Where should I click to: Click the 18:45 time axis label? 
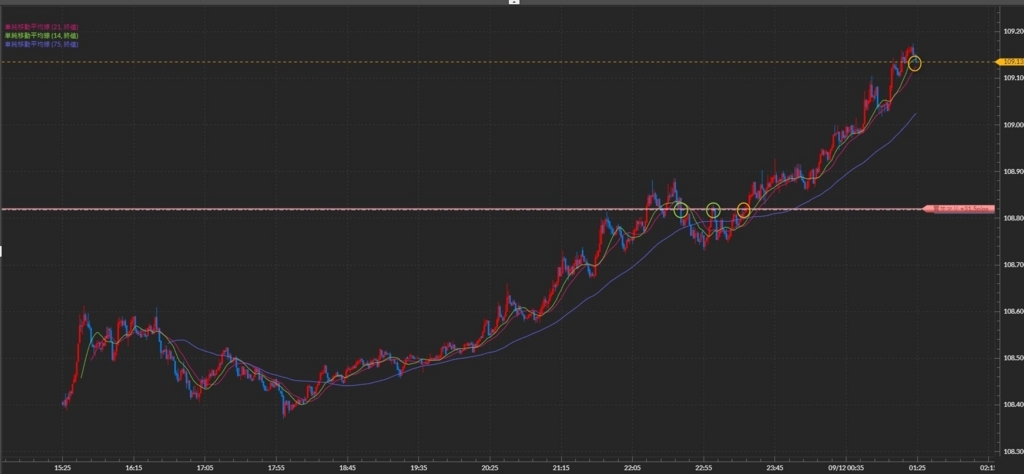tap(347, 467)
